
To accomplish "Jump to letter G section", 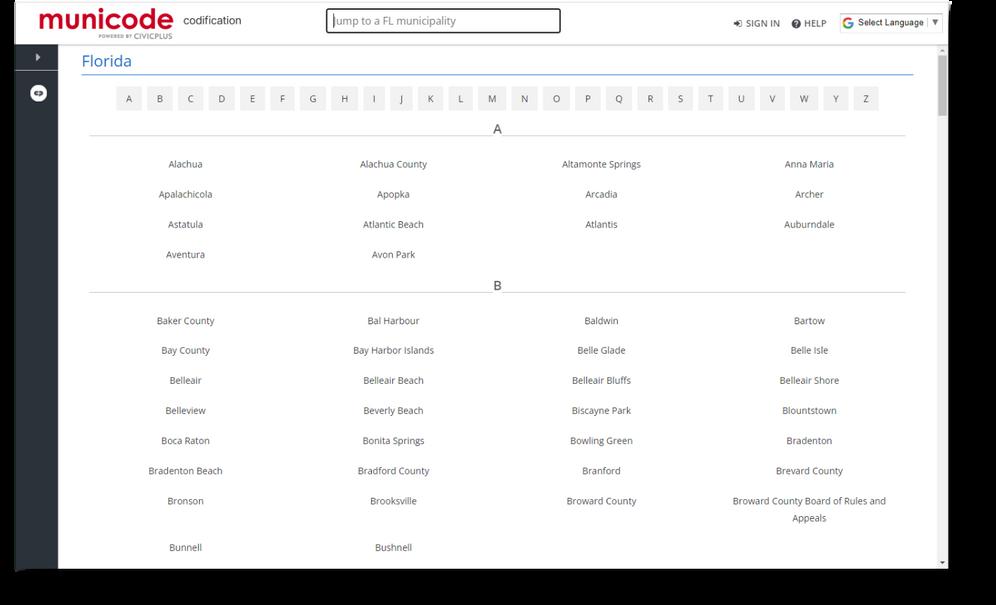I will click(x=313, y=99).
